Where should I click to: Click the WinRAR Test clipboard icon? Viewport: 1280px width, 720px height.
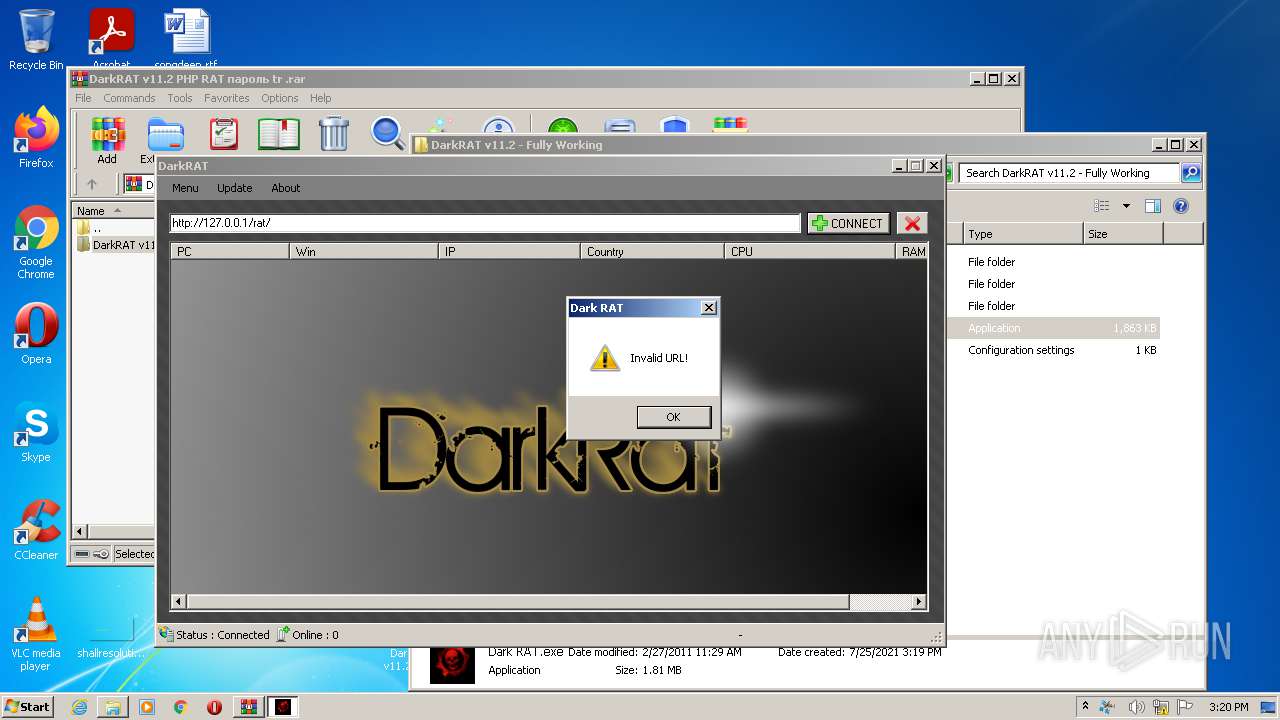(223, 134)
